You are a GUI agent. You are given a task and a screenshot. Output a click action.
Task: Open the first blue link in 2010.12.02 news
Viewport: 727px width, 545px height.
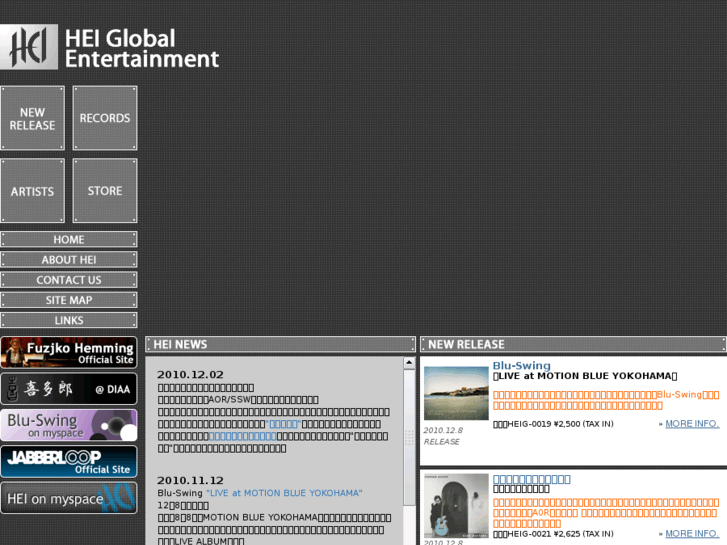click(x=283, y=424)
